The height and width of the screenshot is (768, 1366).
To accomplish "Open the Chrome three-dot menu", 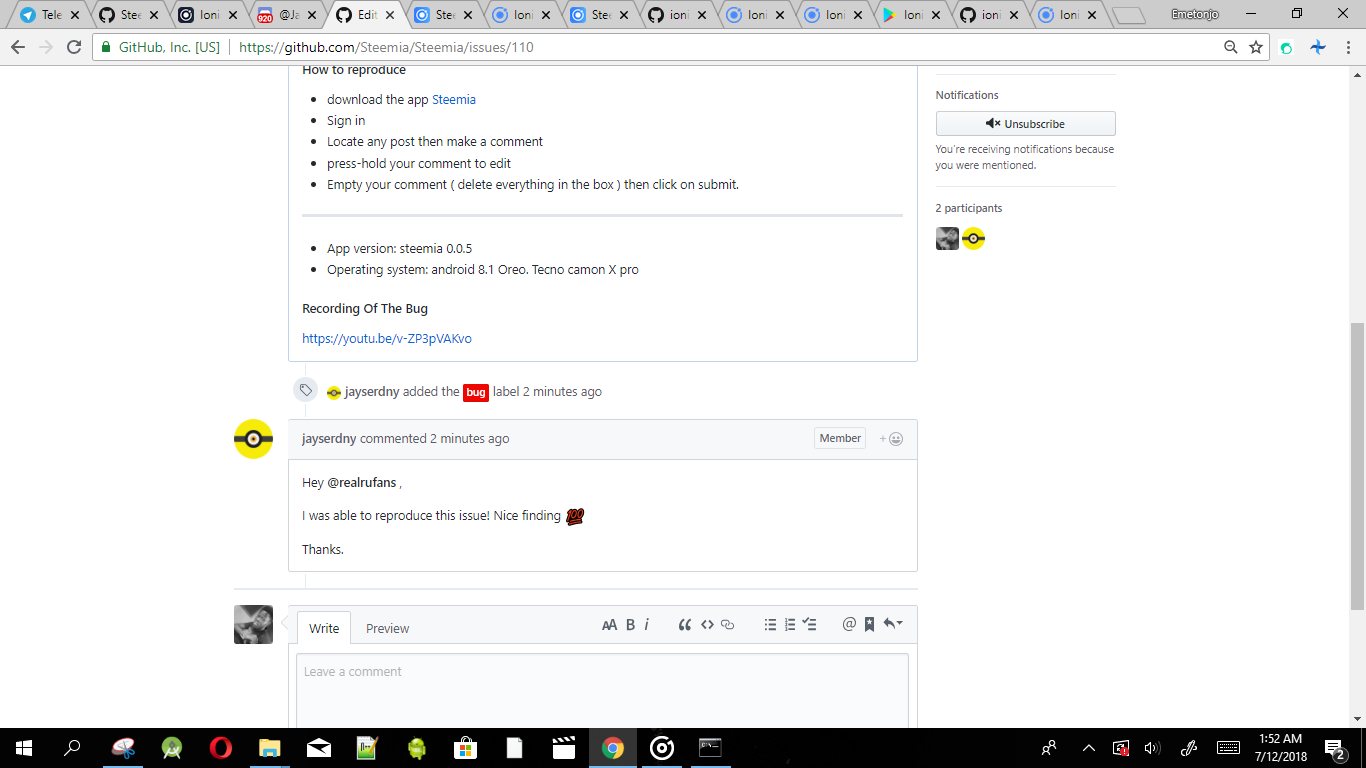I will (x=1348, y=47).
